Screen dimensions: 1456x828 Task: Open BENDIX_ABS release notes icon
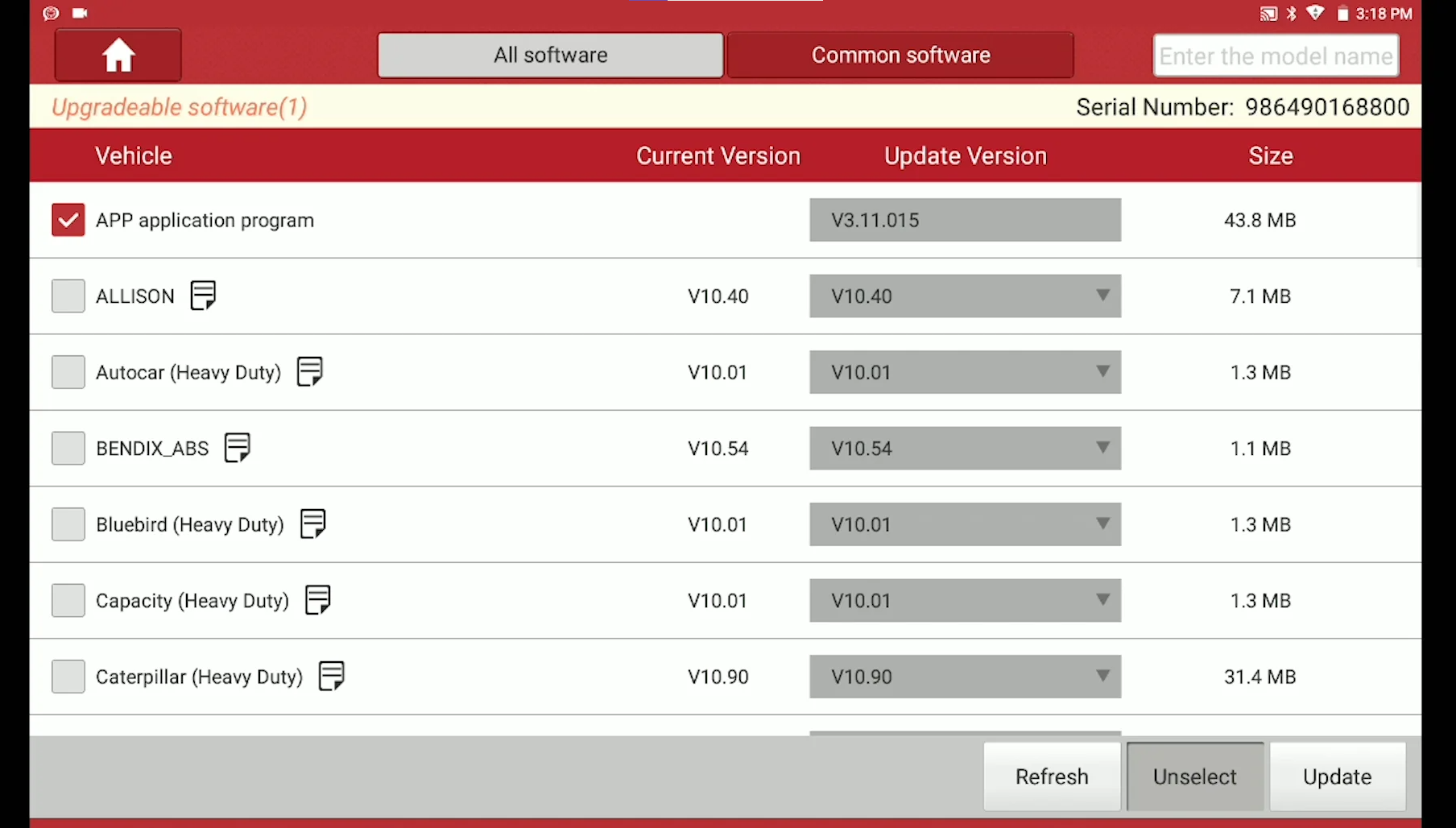[x=237, y=448]
